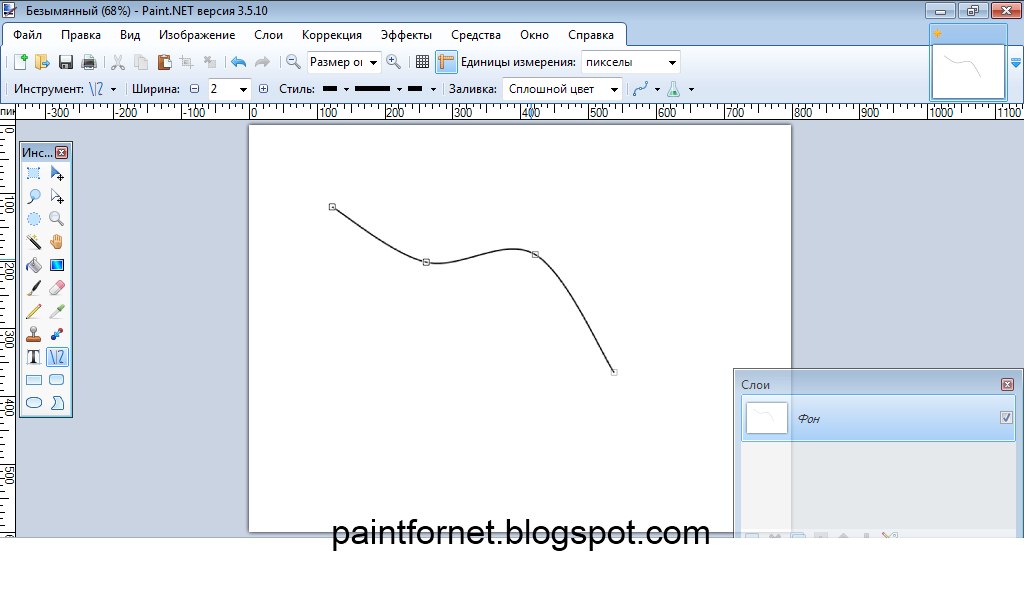Toggle antialiasing in the tool options bar
Image resolution: width=1024 pixels, height=600 pixels.
(675, 88)
